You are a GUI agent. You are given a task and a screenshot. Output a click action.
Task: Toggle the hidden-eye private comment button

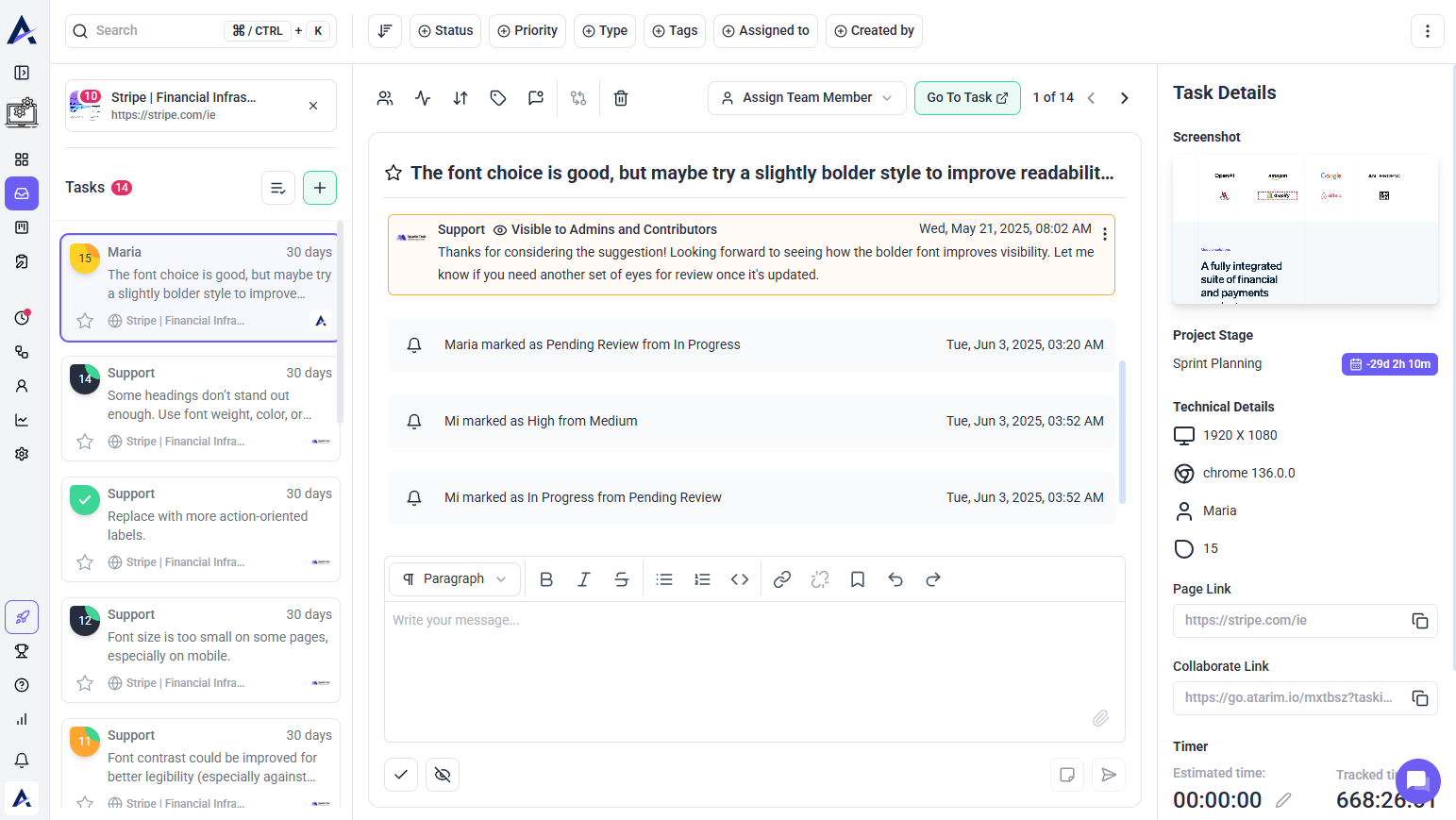click(443, 775)
